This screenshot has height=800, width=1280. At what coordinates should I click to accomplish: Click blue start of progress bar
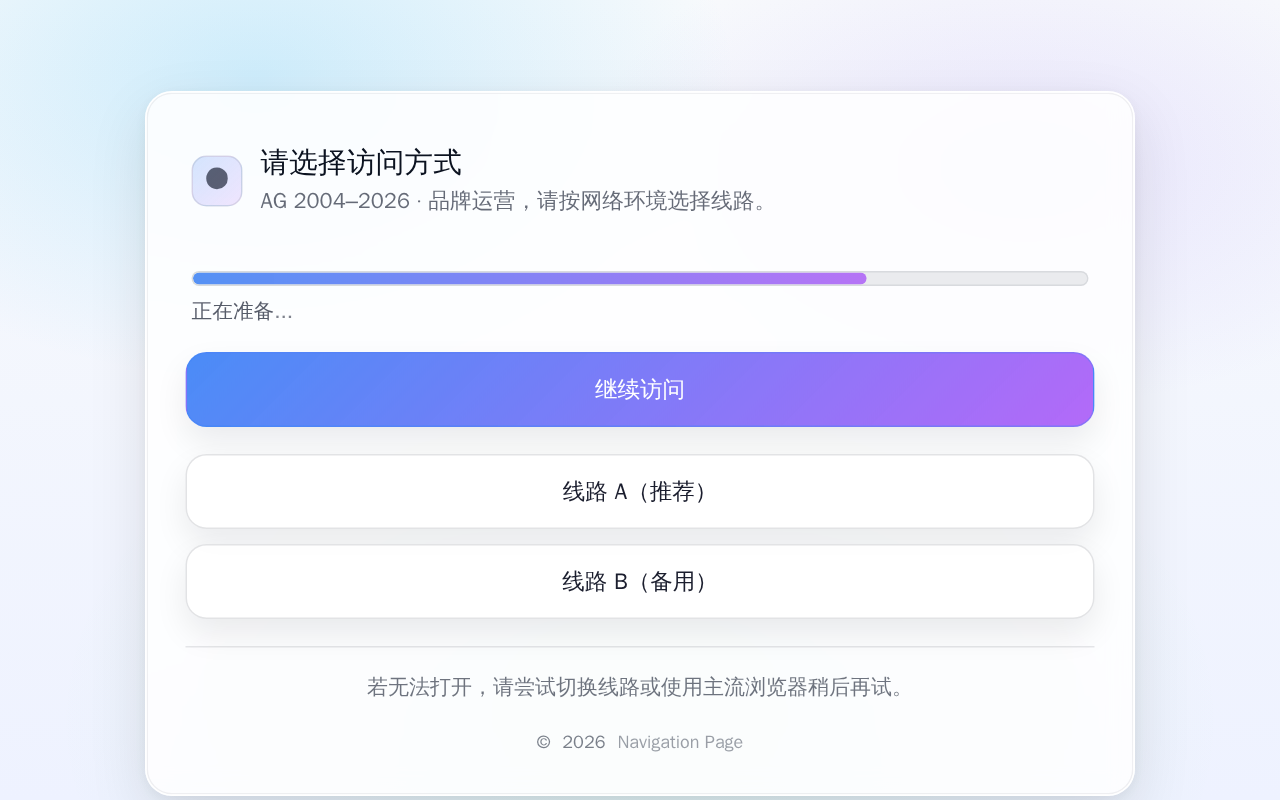click(205, 279)
